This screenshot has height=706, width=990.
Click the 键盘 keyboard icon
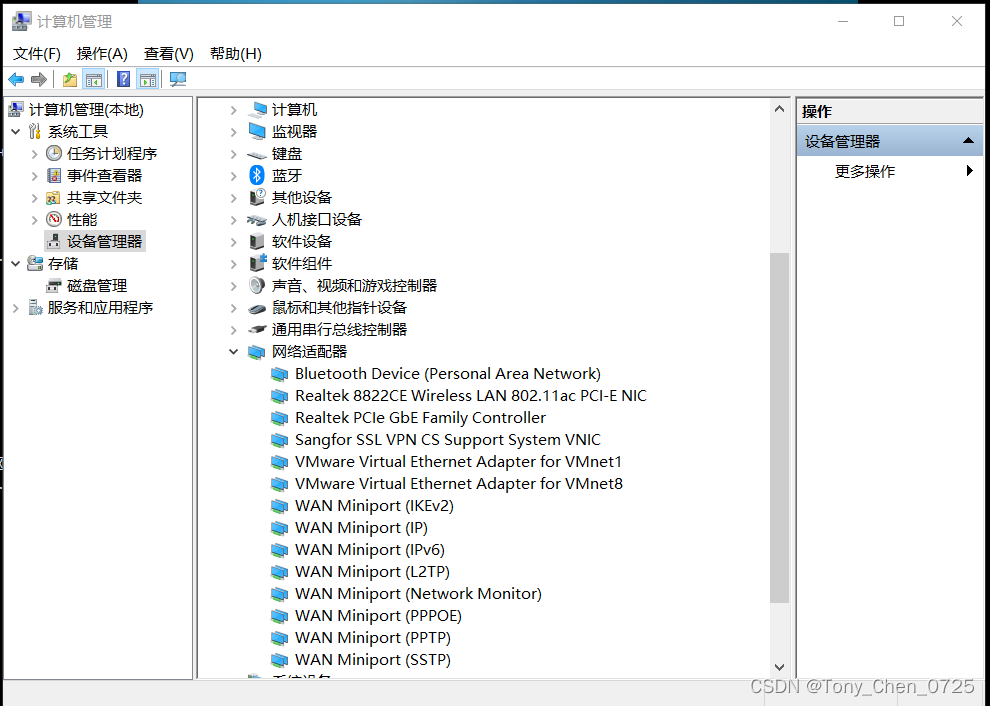coord(256,154)
